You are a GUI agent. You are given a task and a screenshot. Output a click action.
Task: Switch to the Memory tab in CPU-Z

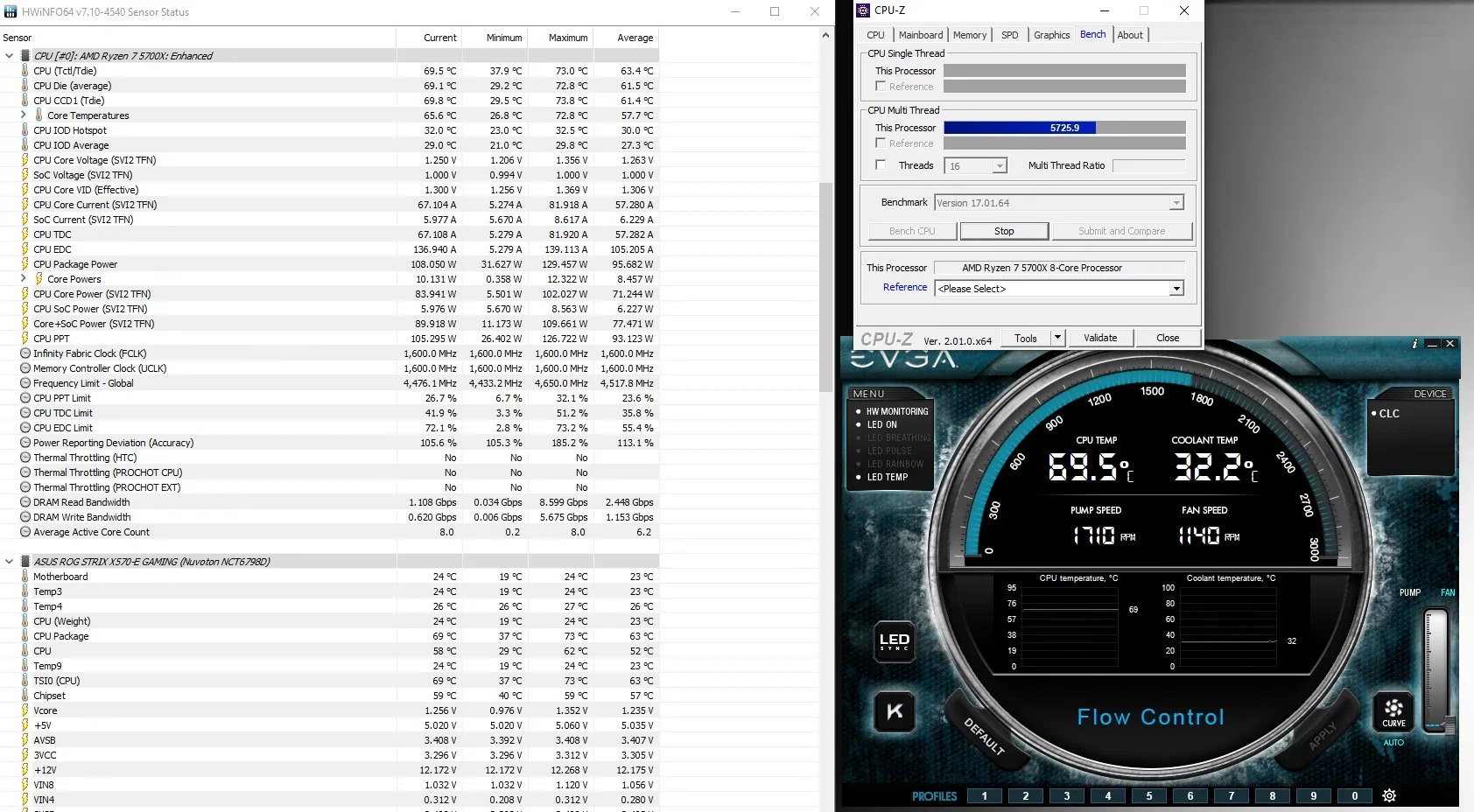[970, 35]
